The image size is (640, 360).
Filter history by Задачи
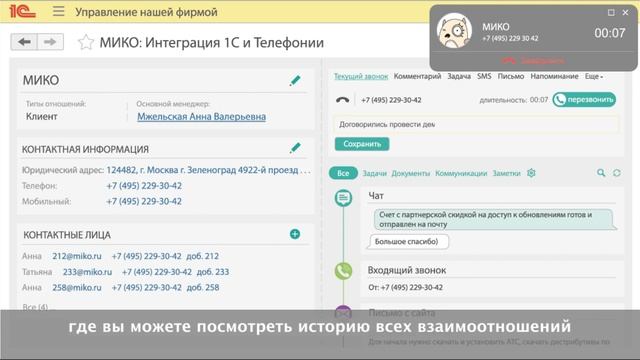[x=374, y=173]
